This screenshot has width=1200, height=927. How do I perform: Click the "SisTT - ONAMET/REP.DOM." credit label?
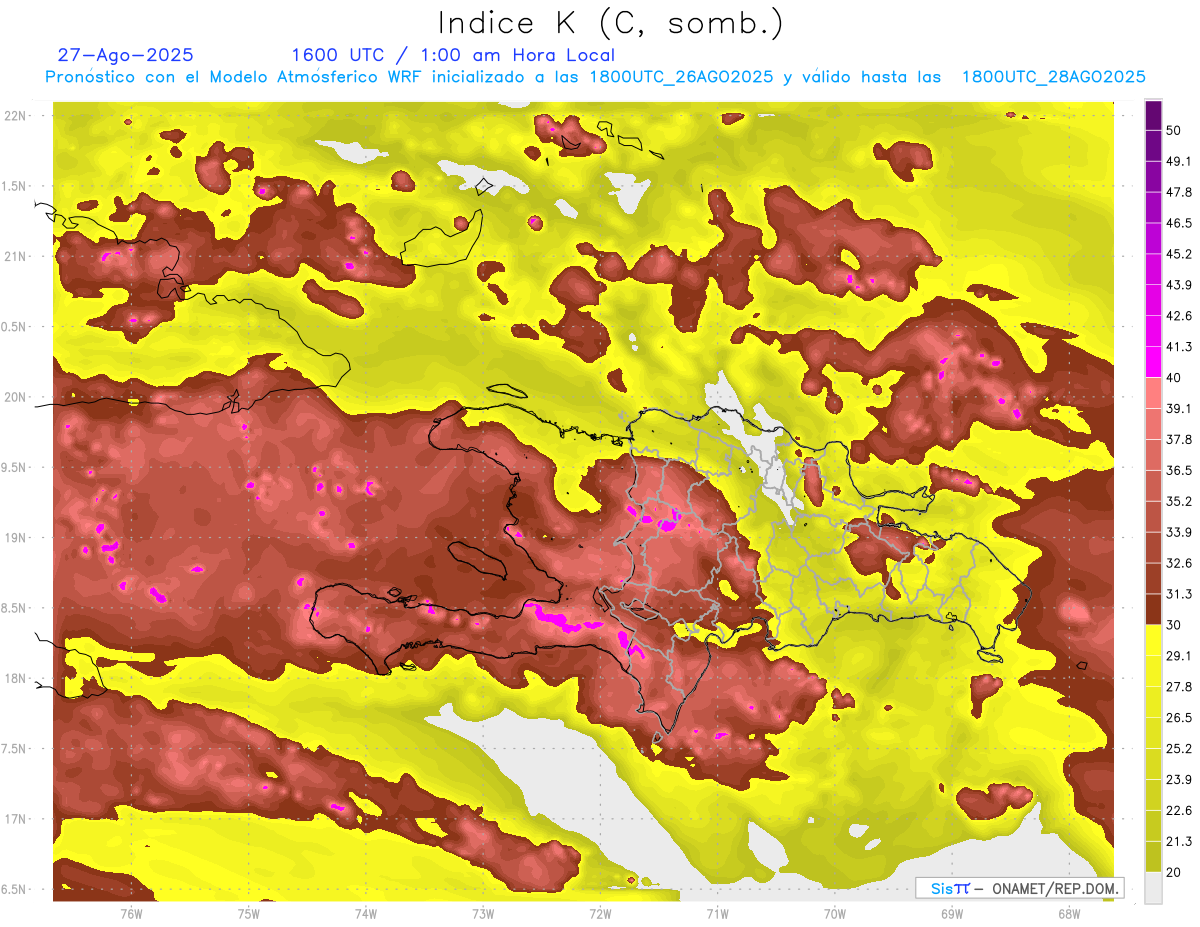click(1019, 888)
